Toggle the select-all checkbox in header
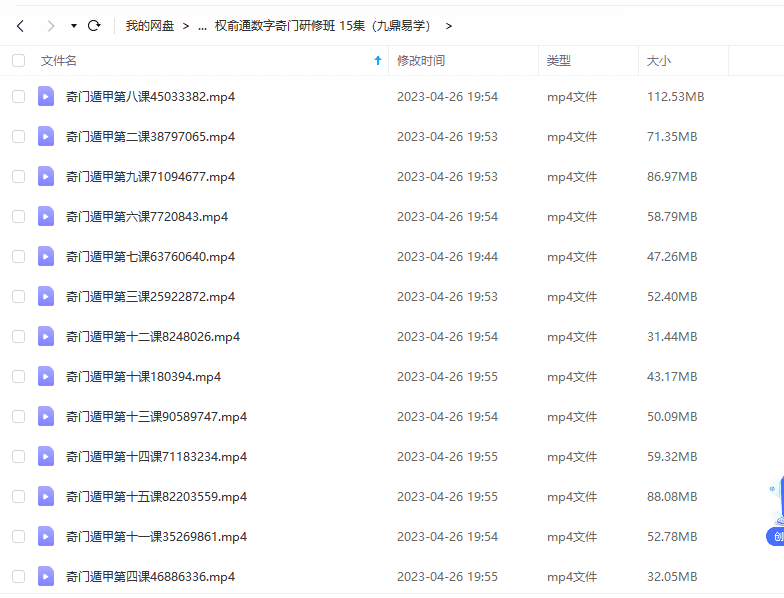This screenshot has width=784, height=598. [18, 61]
